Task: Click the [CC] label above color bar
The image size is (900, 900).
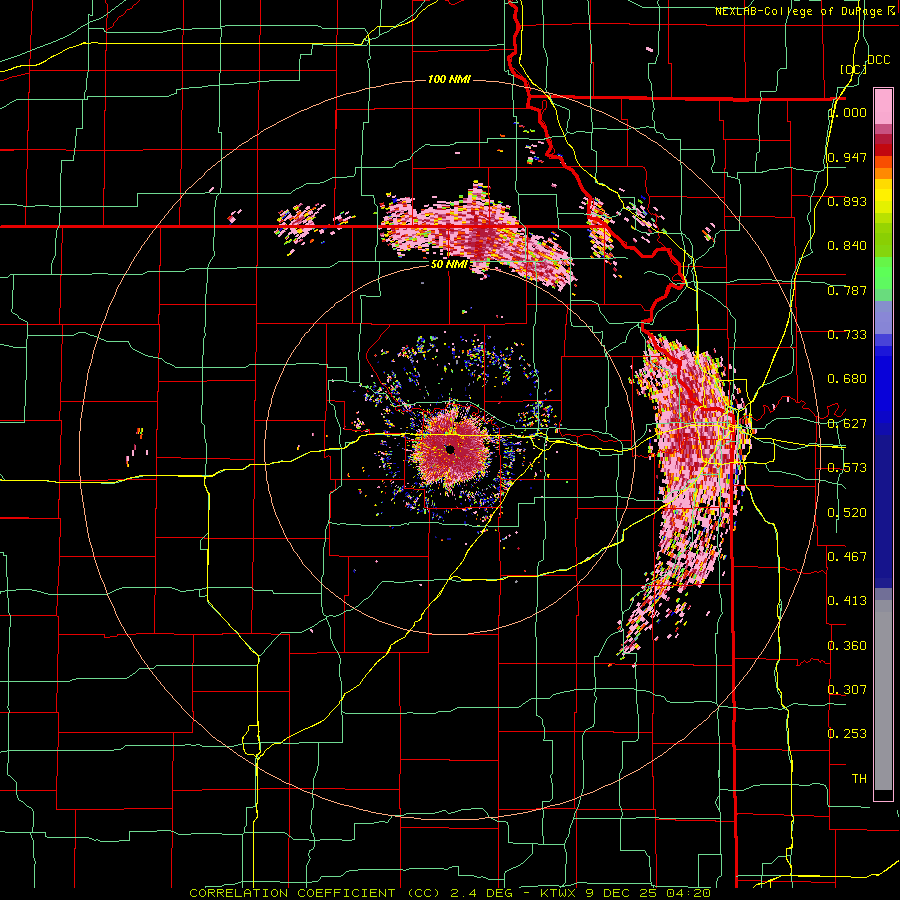Action: (x=853, y=69)
